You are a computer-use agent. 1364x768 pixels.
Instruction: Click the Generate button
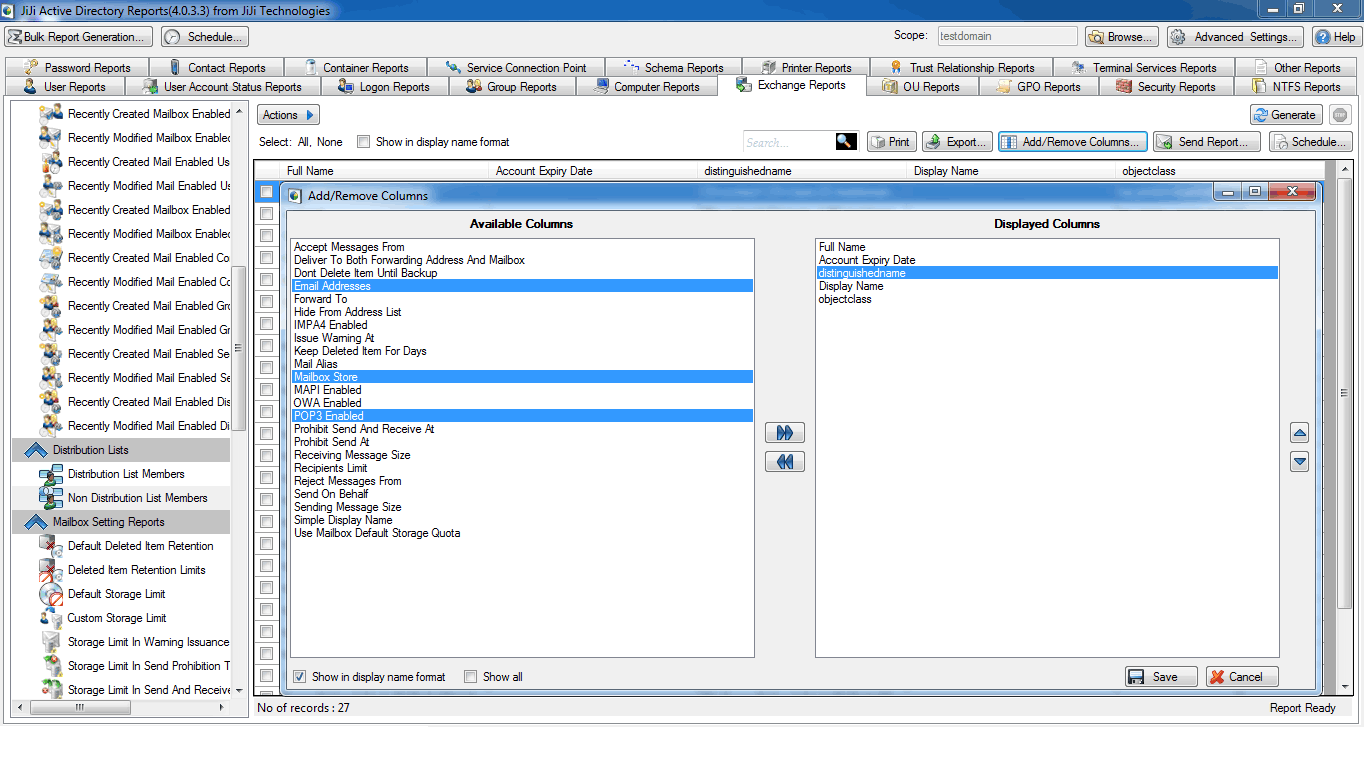[x=1286, y=115]
